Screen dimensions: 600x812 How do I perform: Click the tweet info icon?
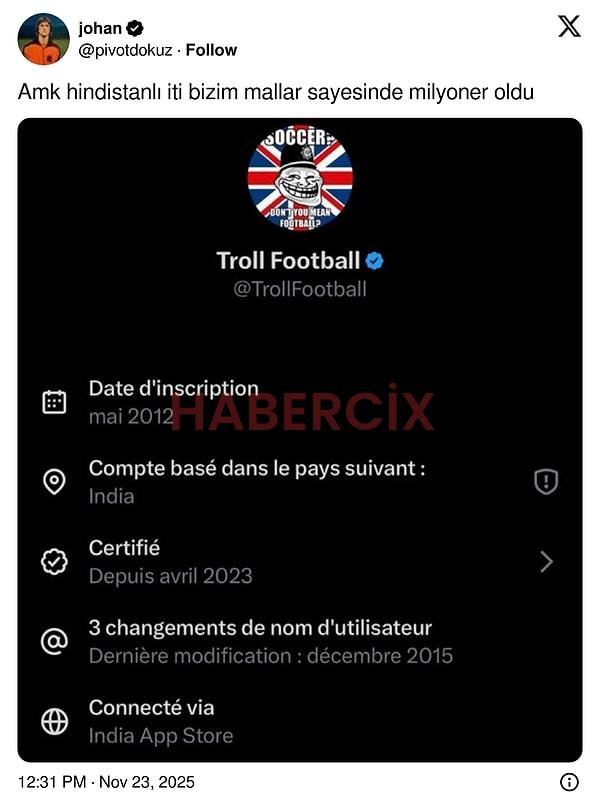[x=568, y=782]
